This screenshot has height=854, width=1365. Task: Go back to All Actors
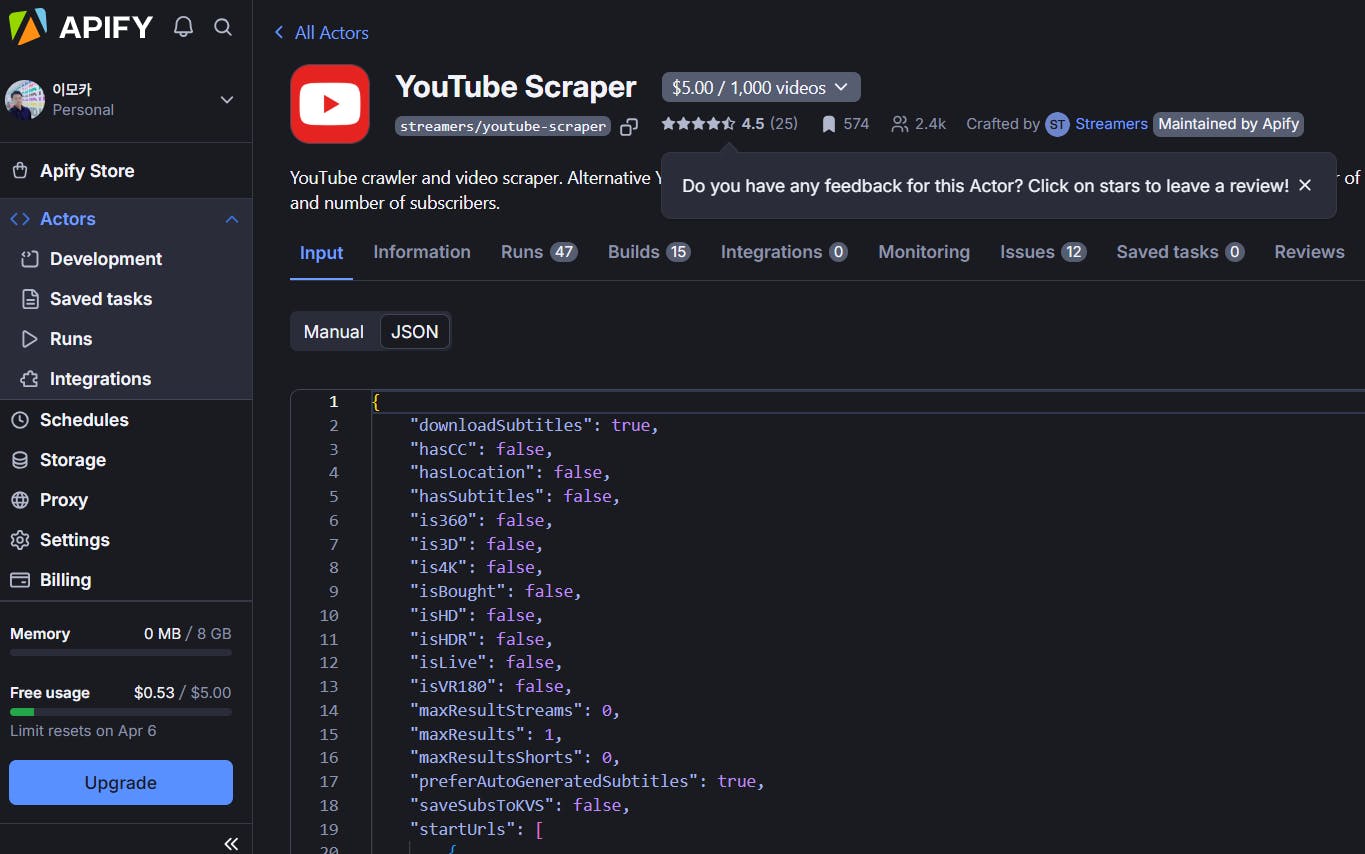tap(331, 33)
